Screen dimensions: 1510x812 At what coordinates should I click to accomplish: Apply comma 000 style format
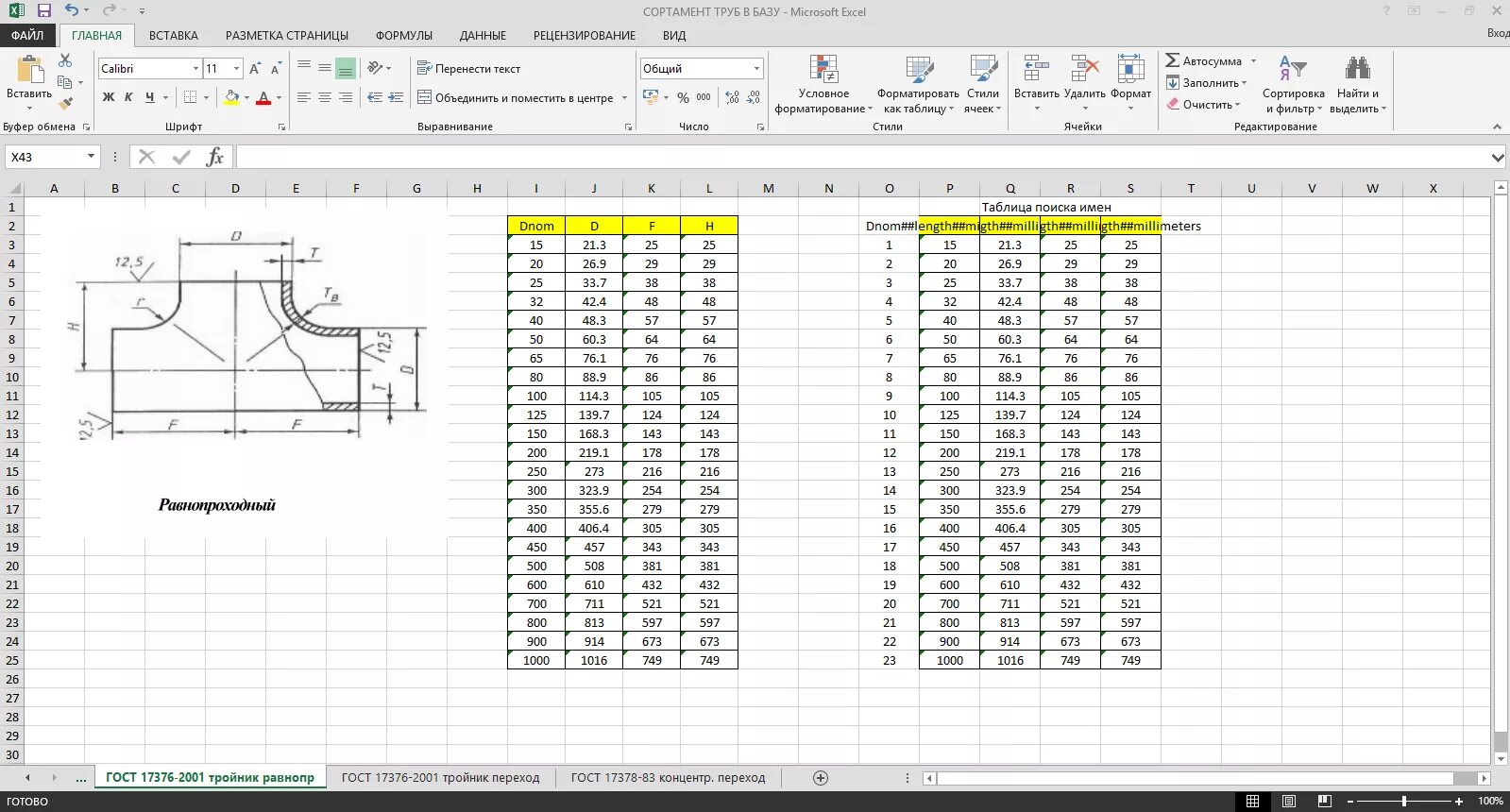(x=704, y=97)
